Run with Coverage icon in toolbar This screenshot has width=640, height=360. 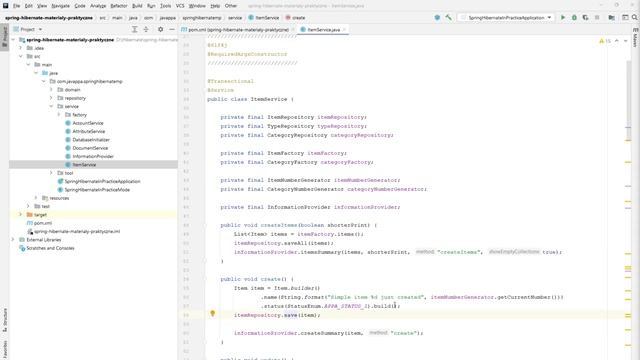coord(585,18)
